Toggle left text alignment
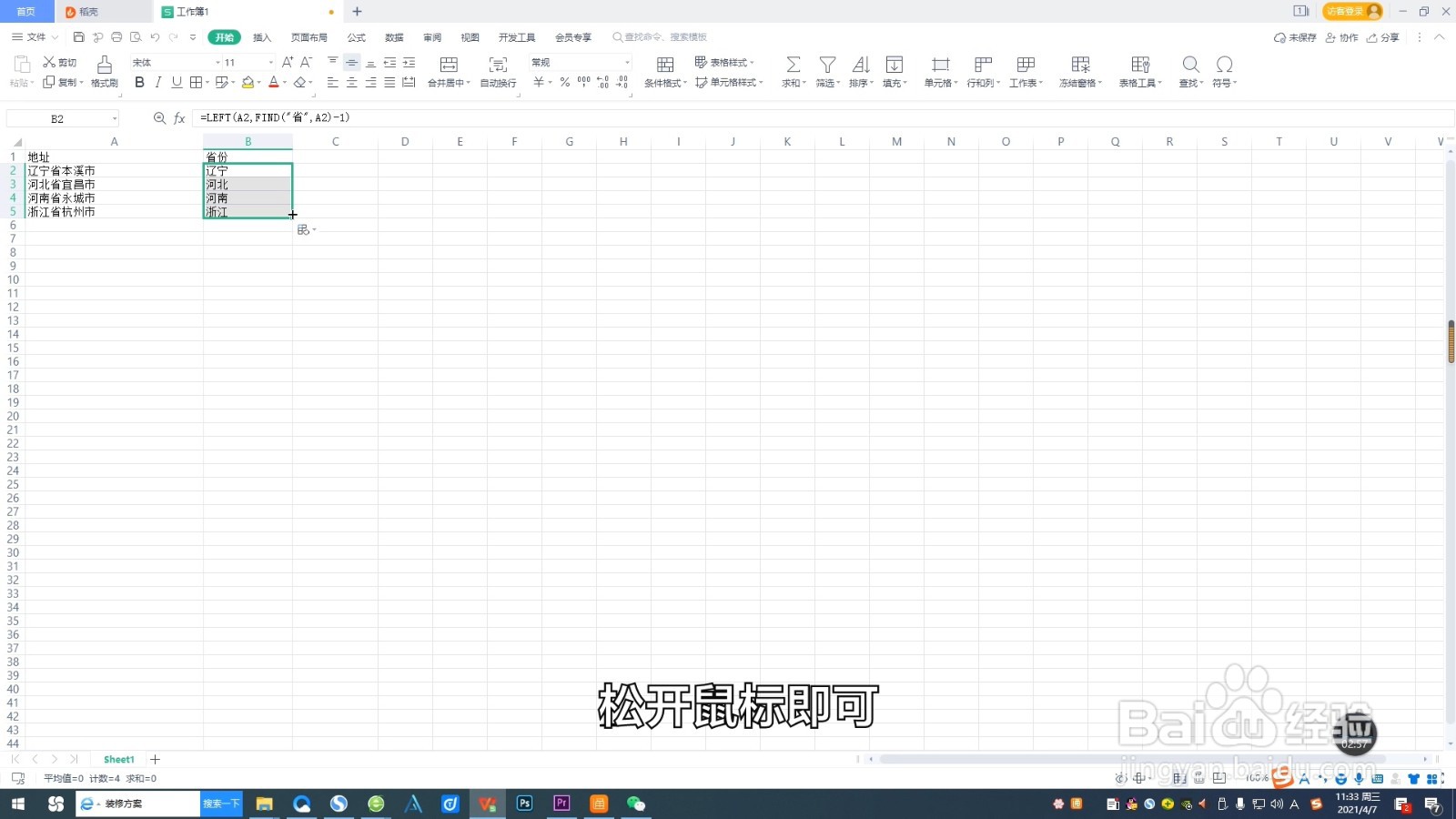 pos(332,83)
